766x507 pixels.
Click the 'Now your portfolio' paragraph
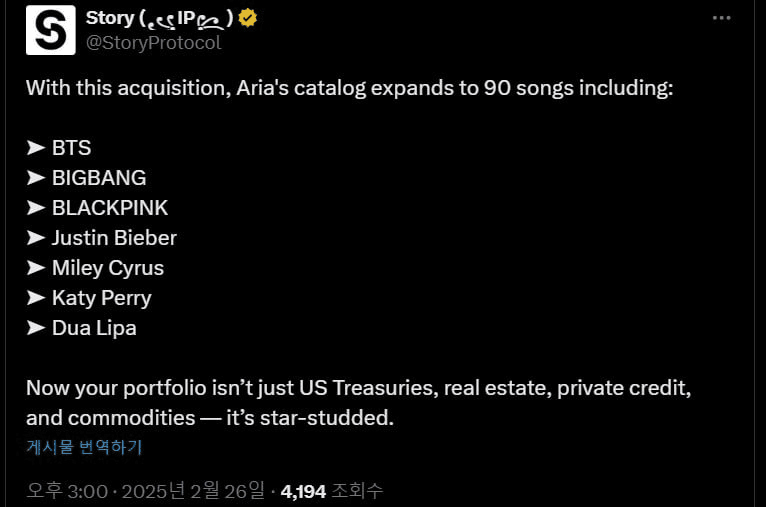pos(359,403)
